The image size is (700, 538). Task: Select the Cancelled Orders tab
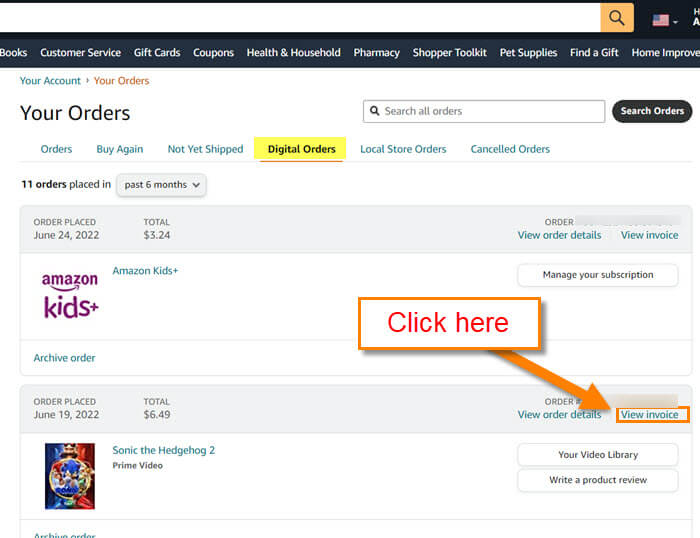510,149
